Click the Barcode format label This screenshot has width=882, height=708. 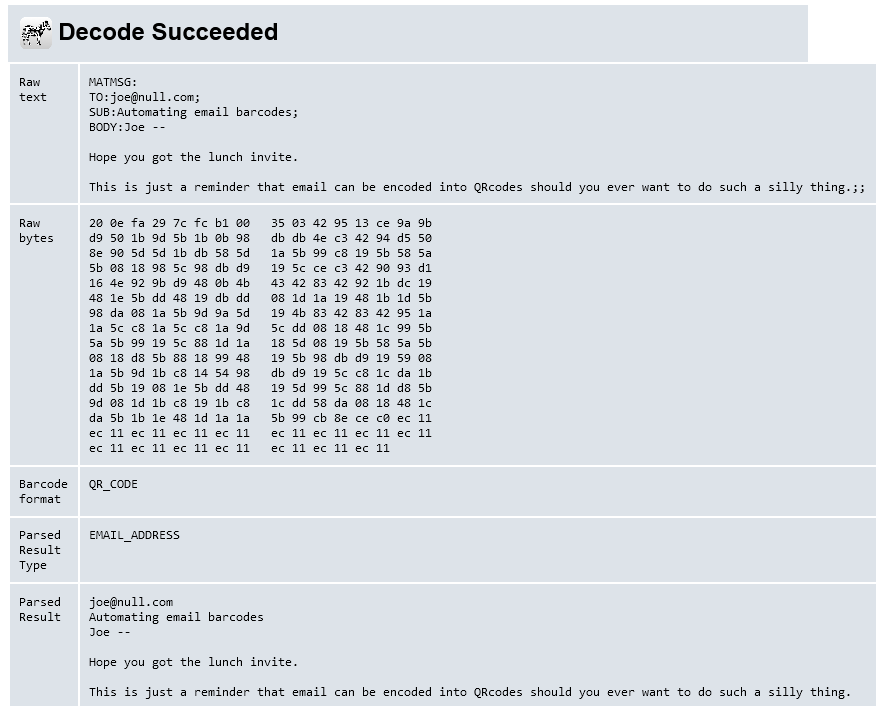point(43,491)
